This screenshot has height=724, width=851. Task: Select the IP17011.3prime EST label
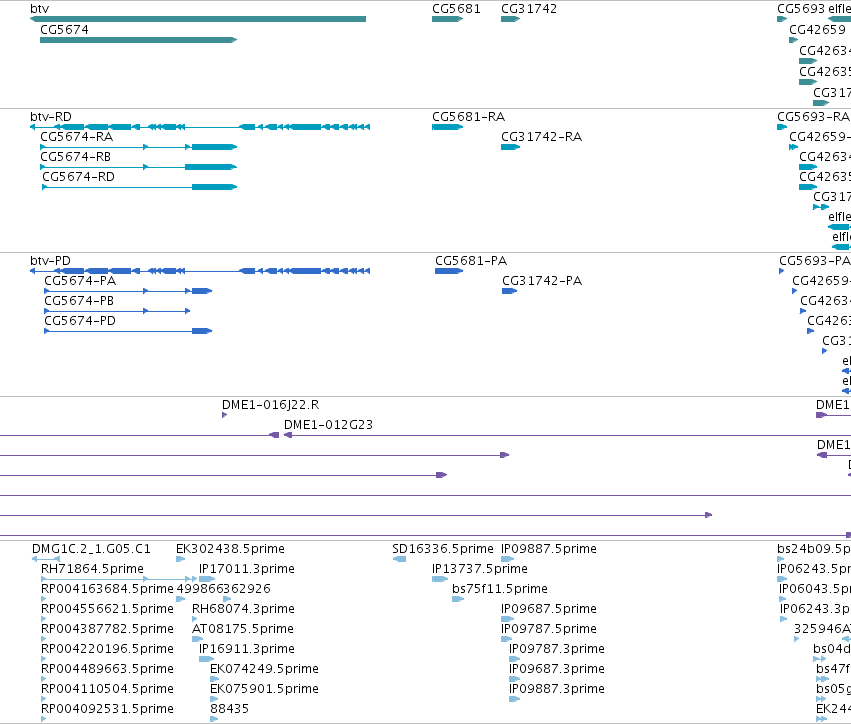pos(246,569)
